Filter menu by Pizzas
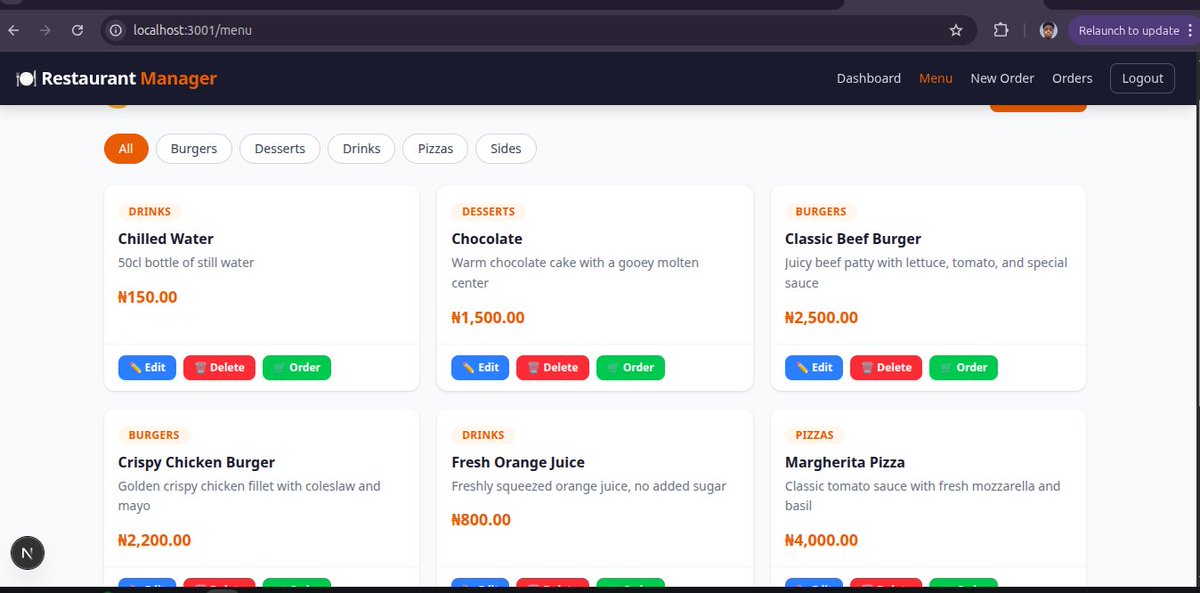This screenshot has width=1200, height=593. coord(436,149)
